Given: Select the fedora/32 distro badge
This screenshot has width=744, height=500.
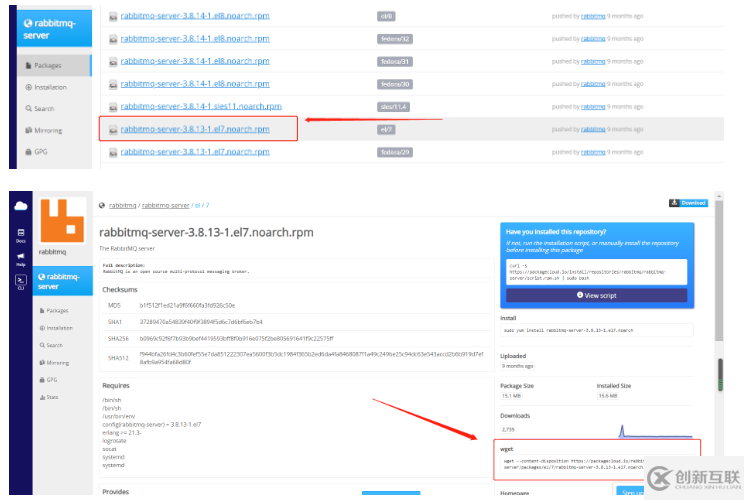Looking at the screenshot, I should tap(395, 39).
